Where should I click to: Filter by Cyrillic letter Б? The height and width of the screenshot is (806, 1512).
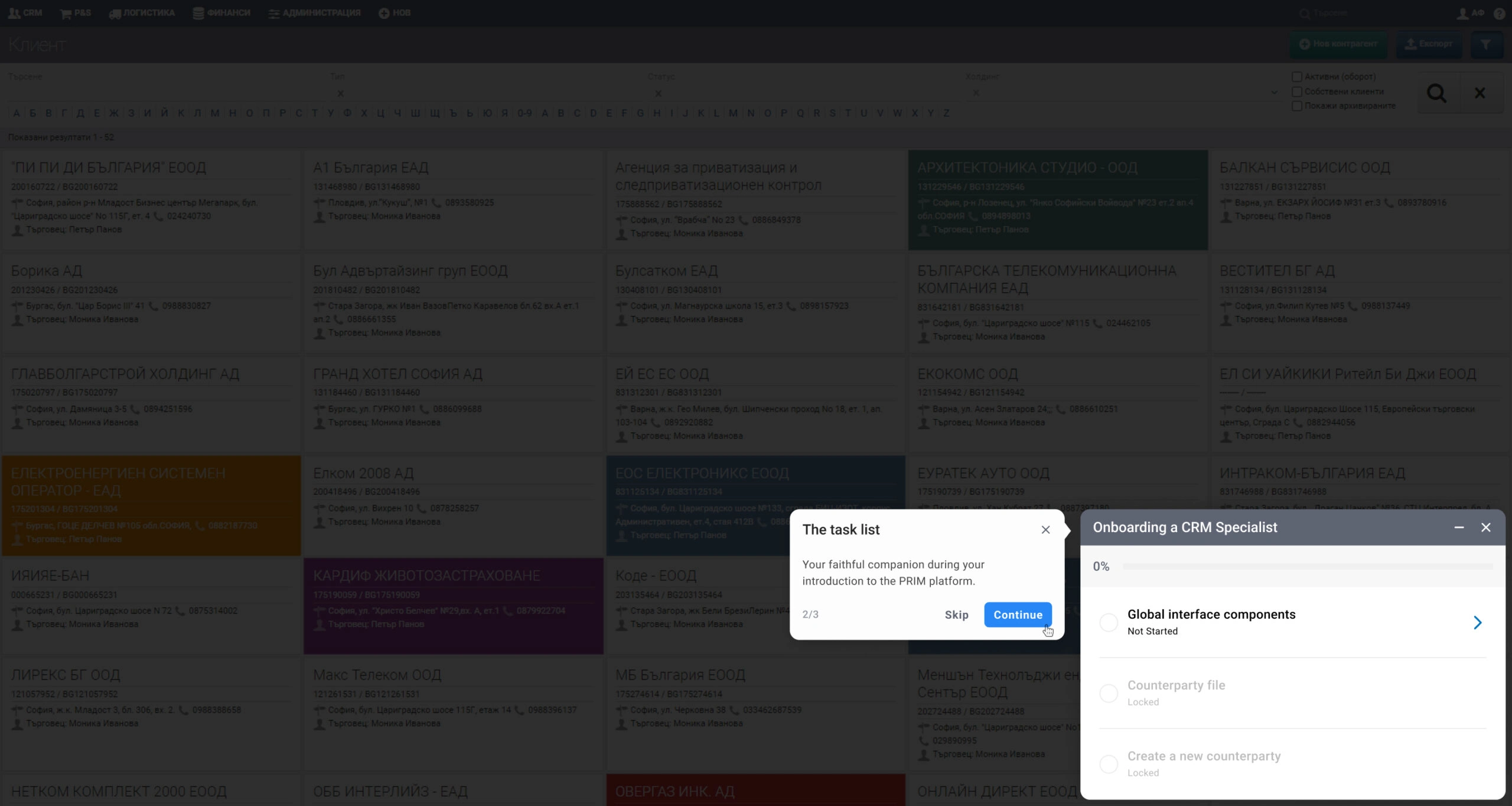coord(32,113)
